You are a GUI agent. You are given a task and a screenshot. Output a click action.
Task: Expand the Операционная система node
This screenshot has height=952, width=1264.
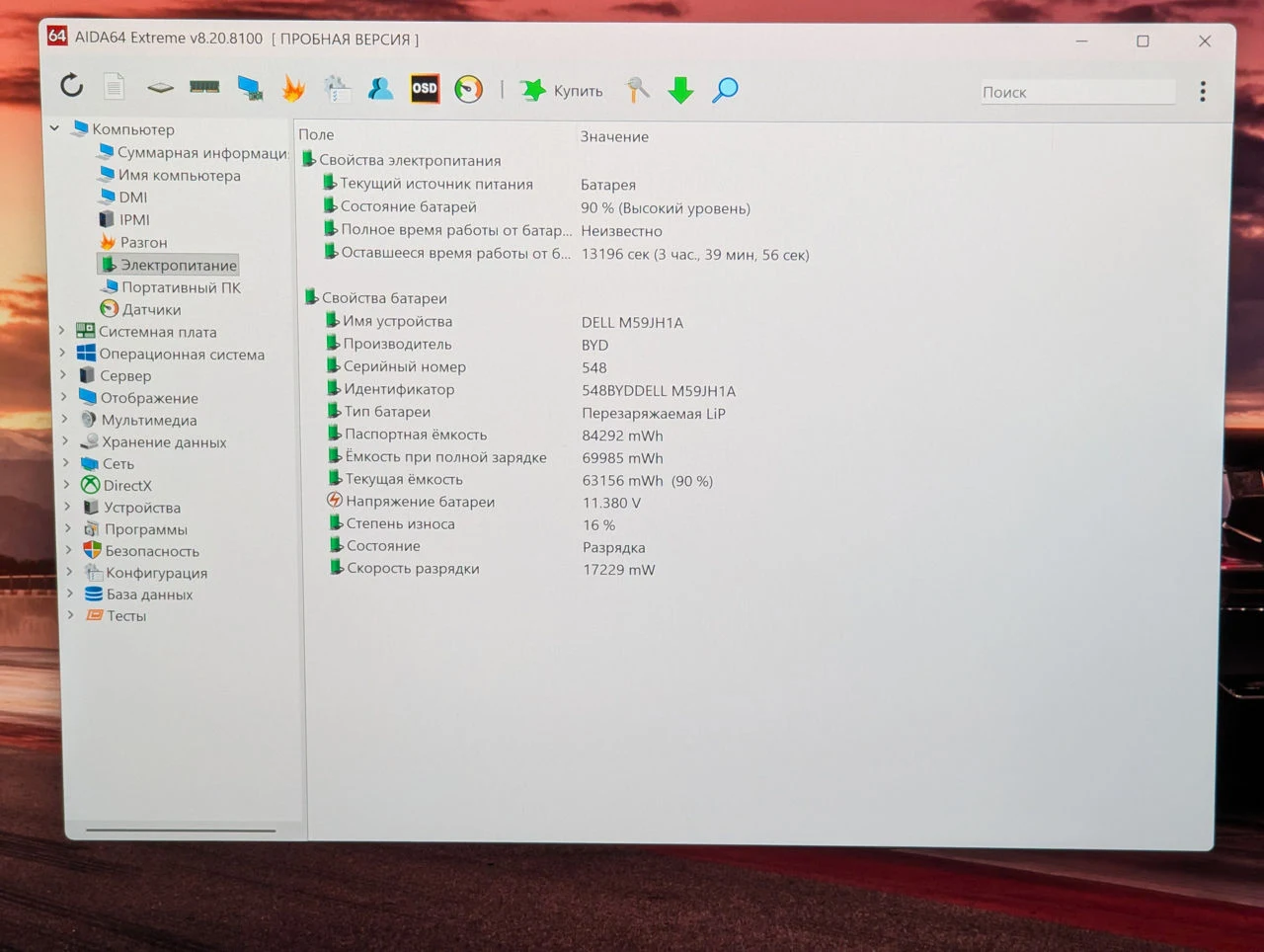coord(62,353)
